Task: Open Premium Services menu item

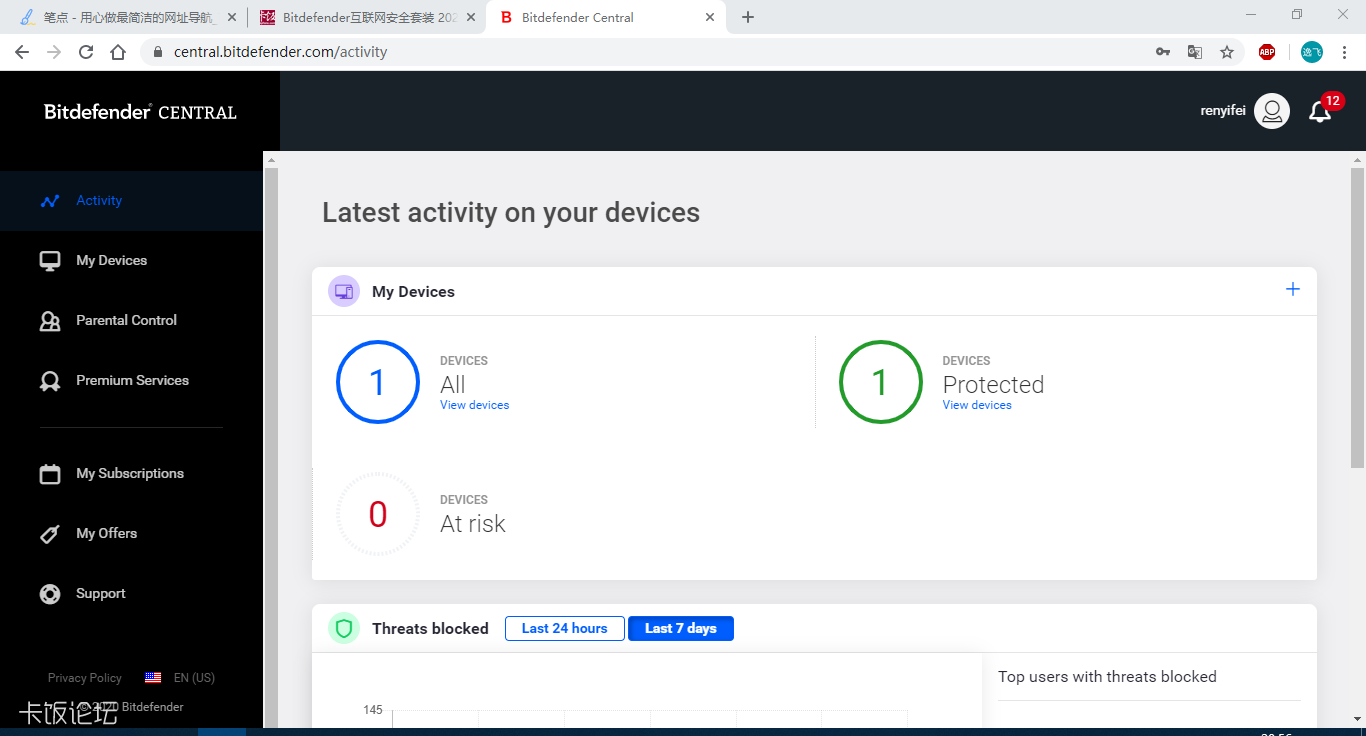Action: 132,381
